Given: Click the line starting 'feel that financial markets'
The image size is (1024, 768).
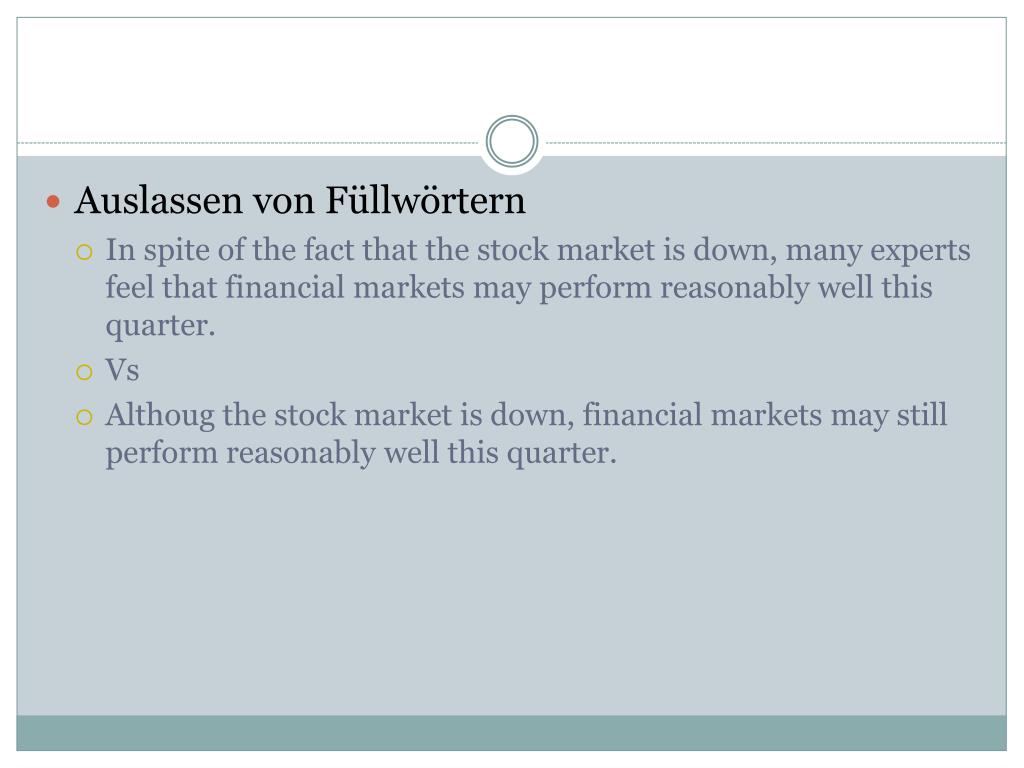Looking at the screenshot, I should (519, 289).
